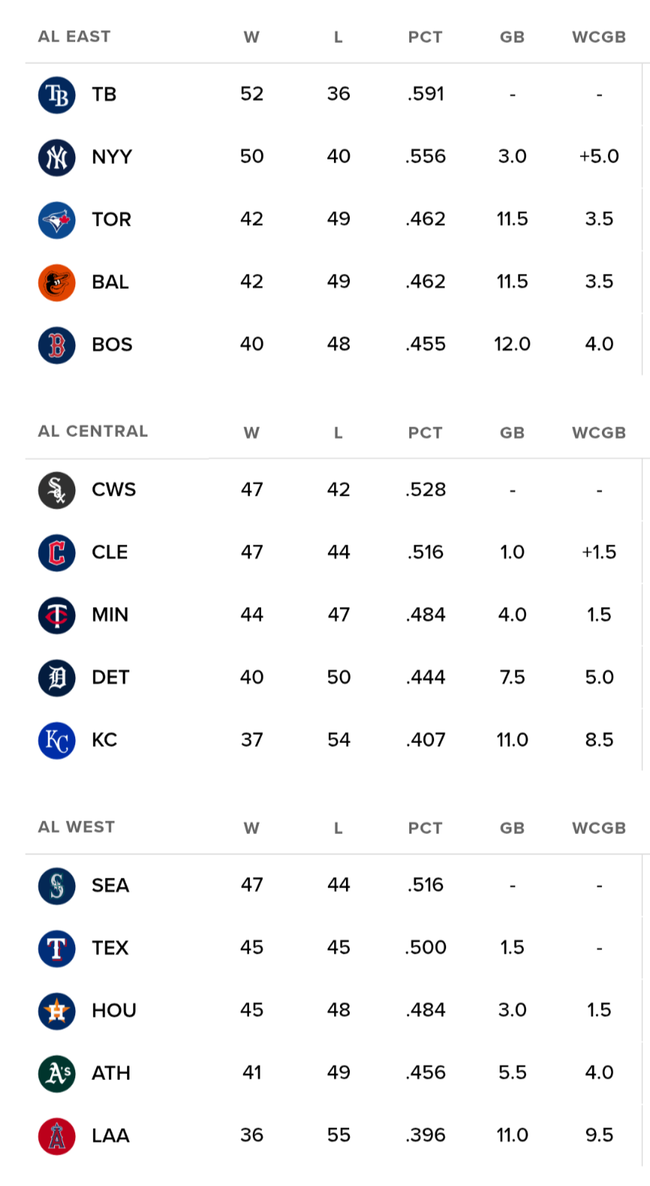Viewport: 650px width, 1186px height.
Task: Click the AL CENTRAL PCT column header
Action: coord(425,433)
